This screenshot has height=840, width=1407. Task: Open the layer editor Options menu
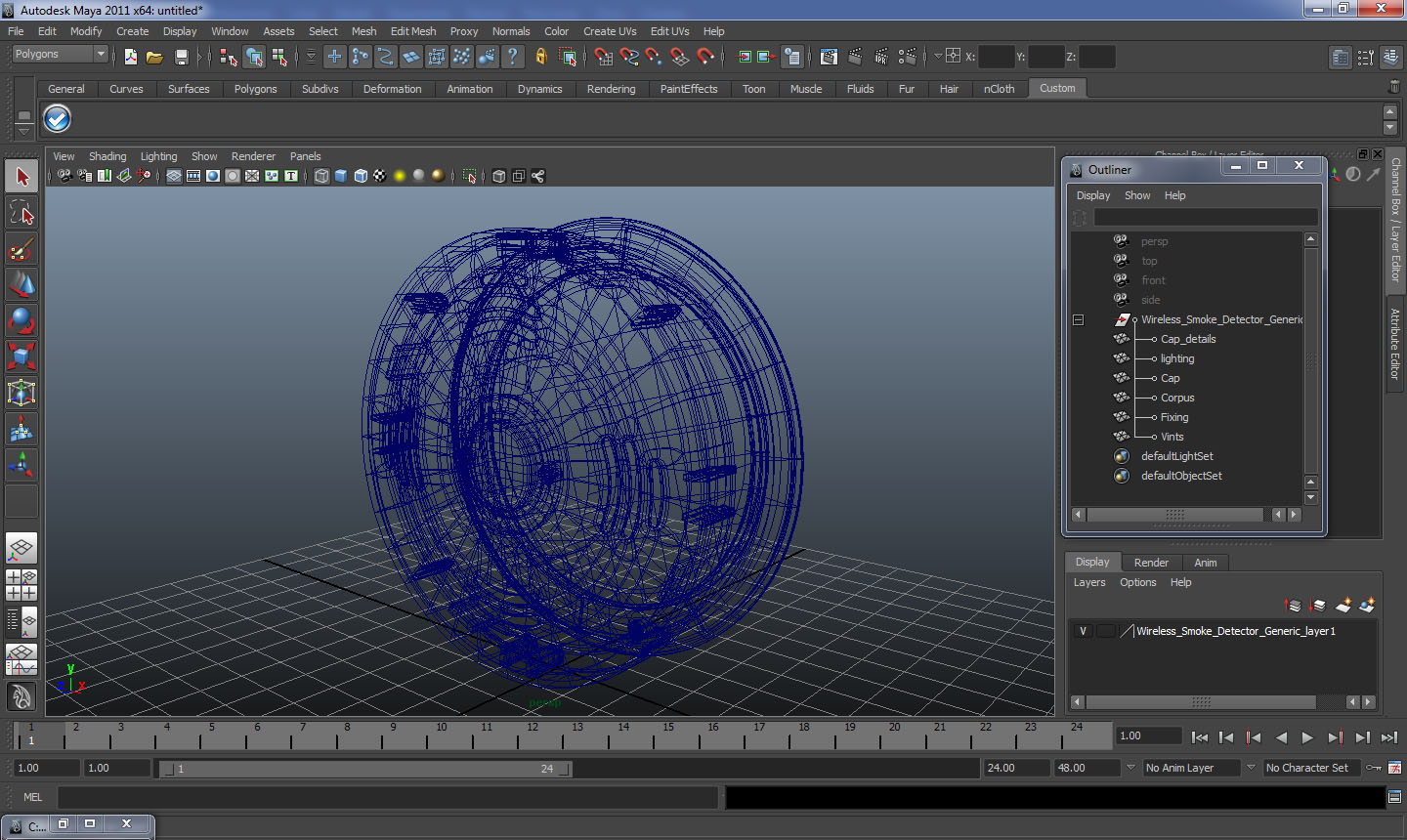(x=1137, y=582)
